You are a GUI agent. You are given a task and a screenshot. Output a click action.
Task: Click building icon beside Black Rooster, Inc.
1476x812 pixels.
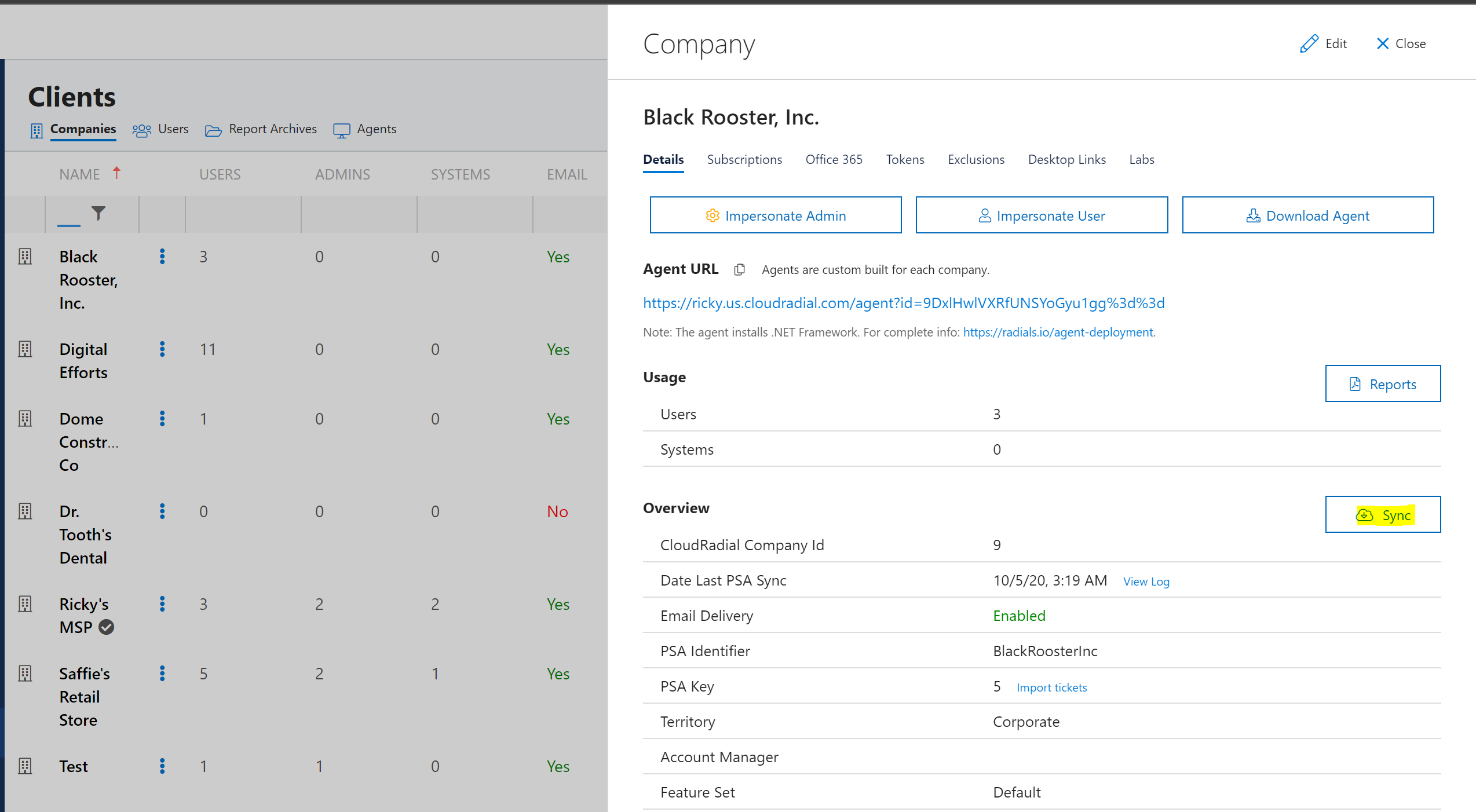[x=25, y=257]
